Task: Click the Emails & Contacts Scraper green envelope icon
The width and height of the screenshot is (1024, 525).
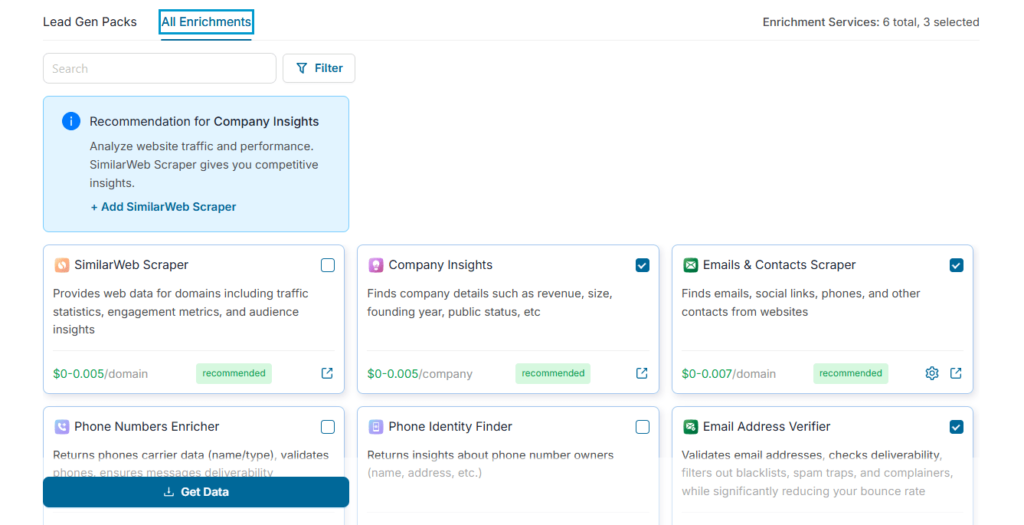Action: click(x=690, y=265)
